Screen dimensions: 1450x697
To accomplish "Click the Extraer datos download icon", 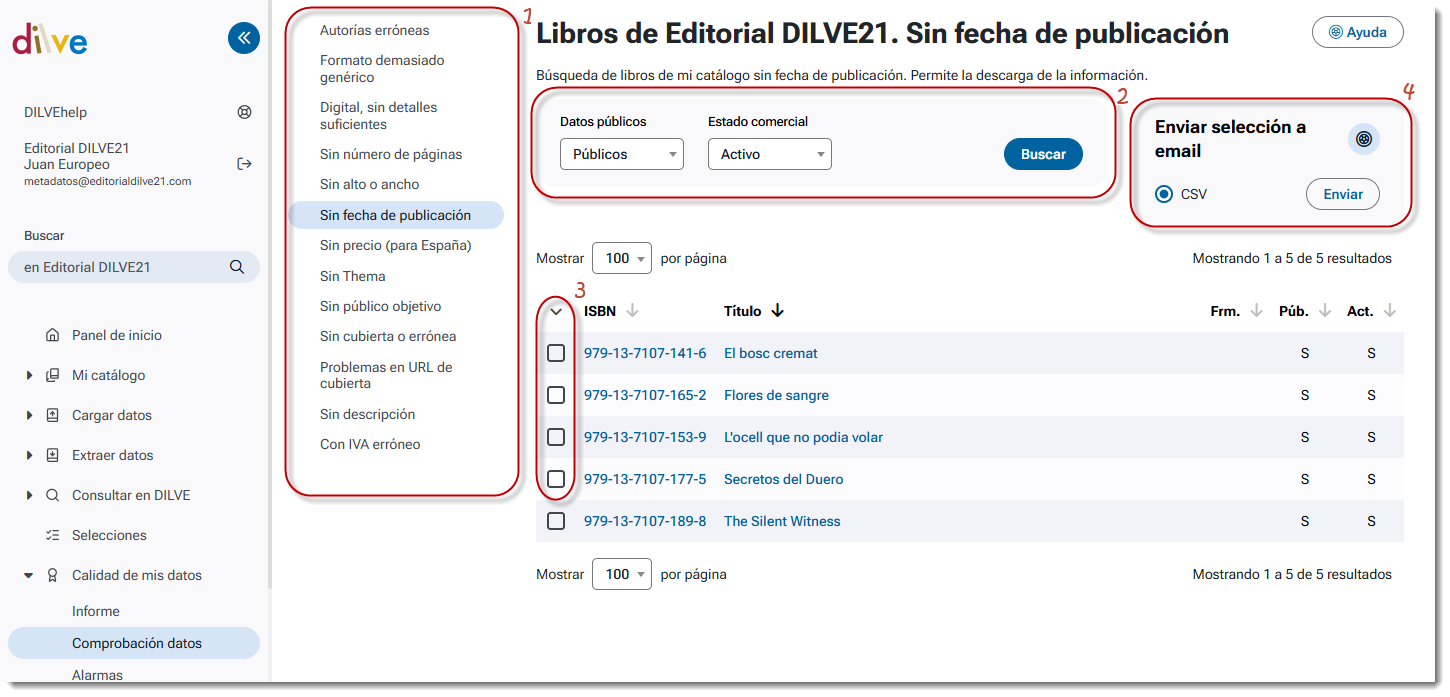I will pos(53,455).
